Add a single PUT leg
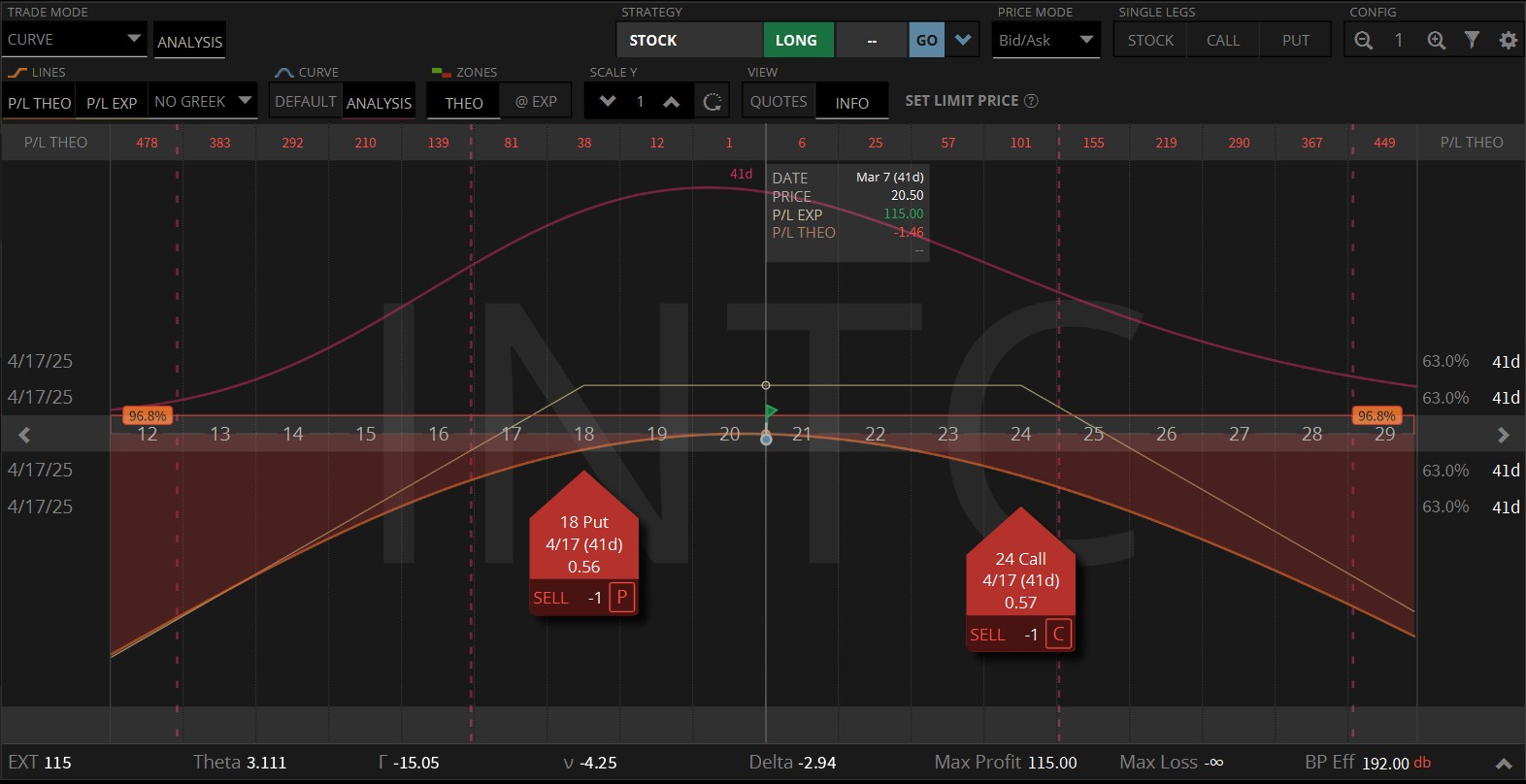1526x784 pixels. click(1296, 40)
